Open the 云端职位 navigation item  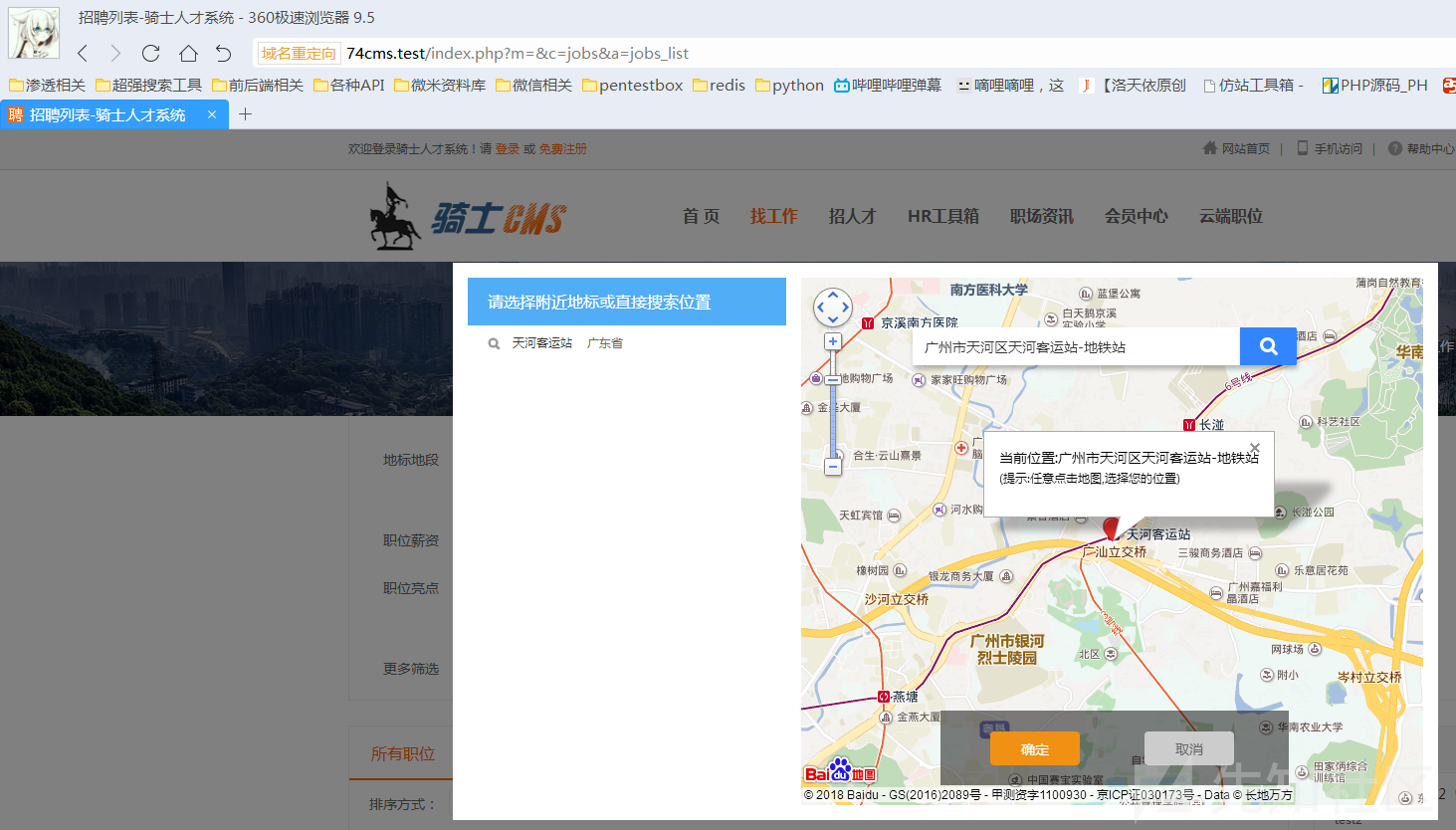coord(1231,216)
